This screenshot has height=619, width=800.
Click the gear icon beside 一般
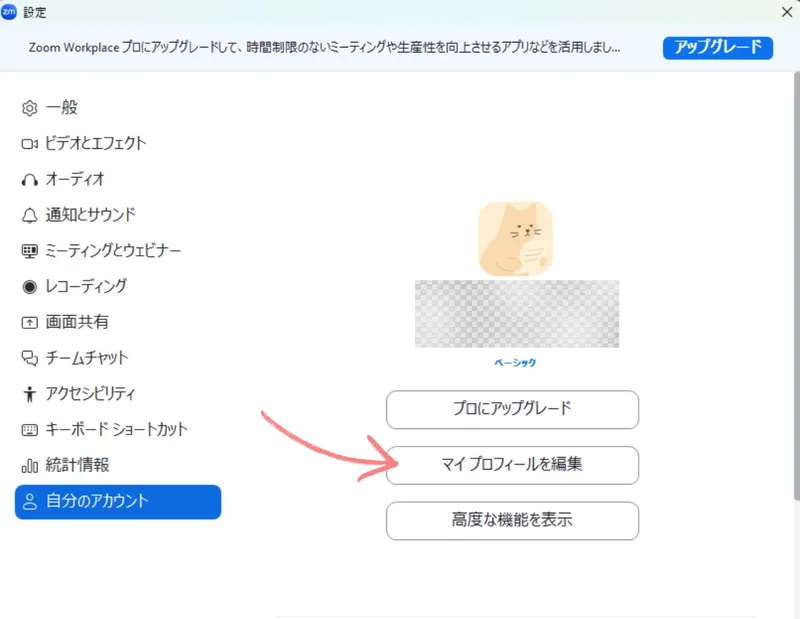click(29, 108)
